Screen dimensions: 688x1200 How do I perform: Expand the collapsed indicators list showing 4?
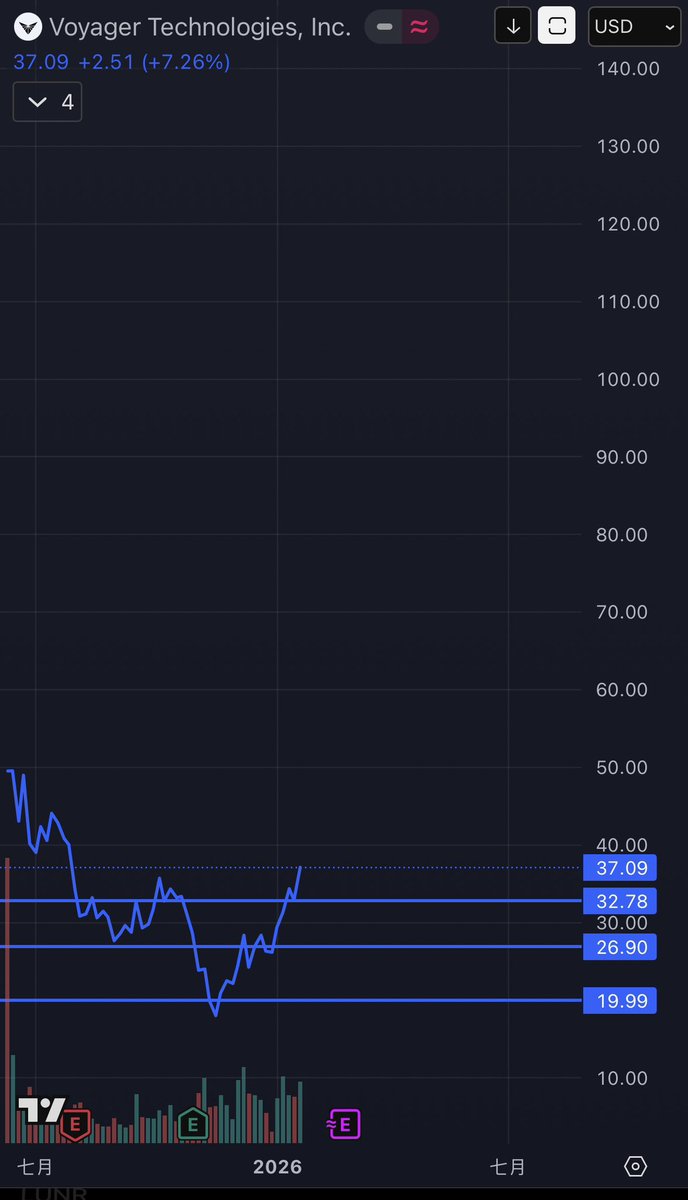[x=47, y=102]
